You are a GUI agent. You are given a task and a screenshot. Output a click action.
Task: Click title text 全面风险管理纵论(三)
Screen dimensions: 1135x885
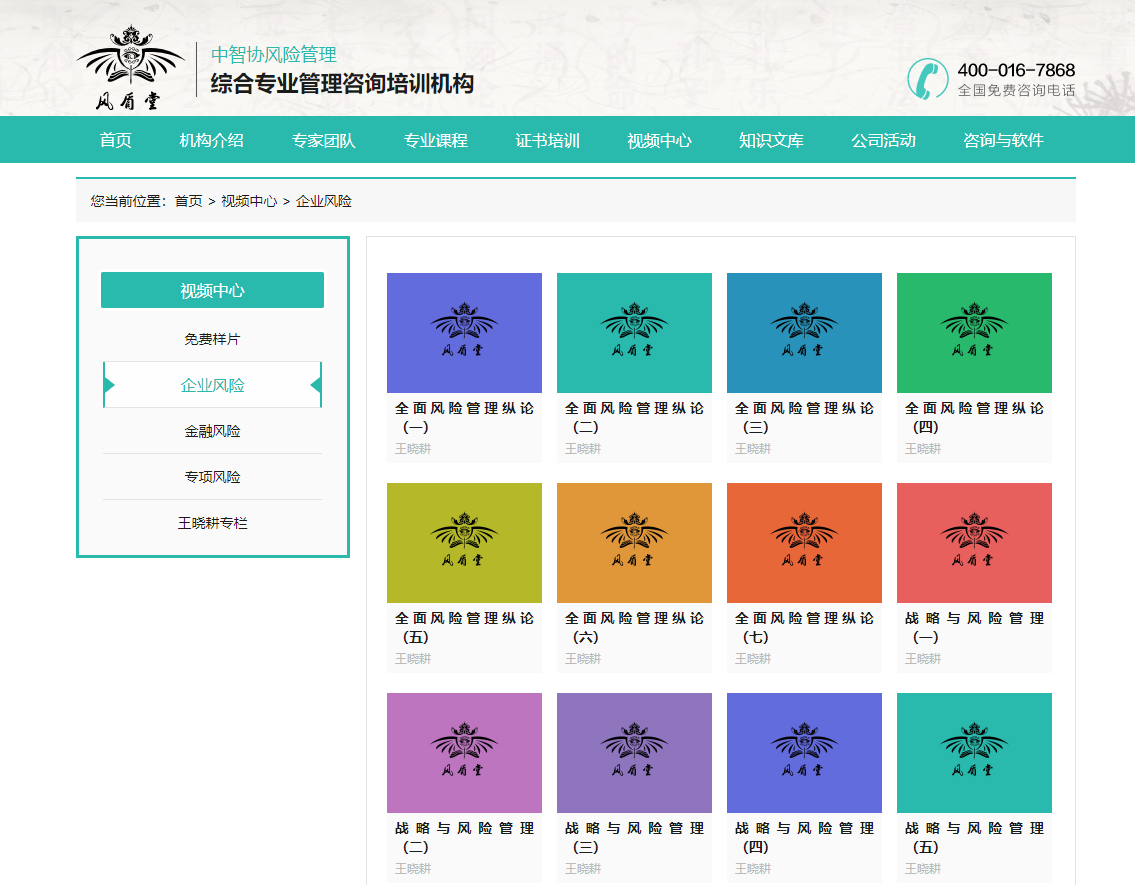(x=804, y=418)
